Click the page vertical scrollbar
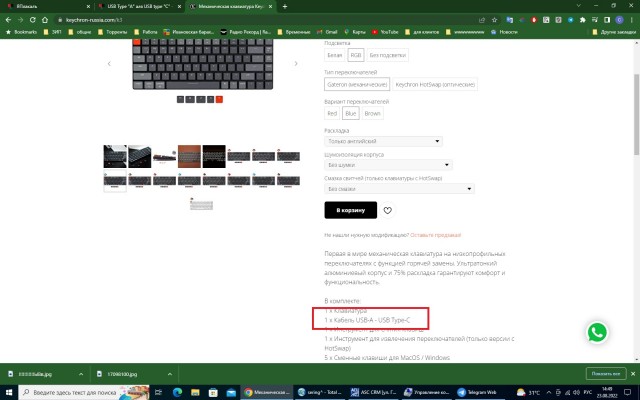Viewport: 640px width, 400px height. (x=636, y=114)
